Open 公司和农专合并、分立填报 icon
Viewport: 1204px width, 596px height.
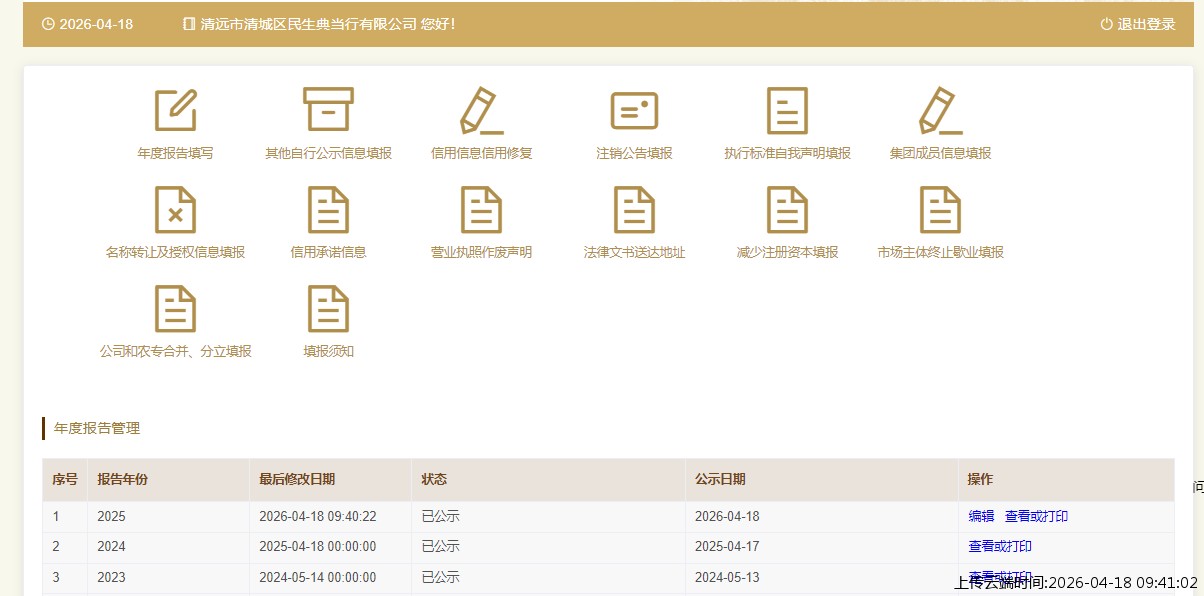[175, 309]
